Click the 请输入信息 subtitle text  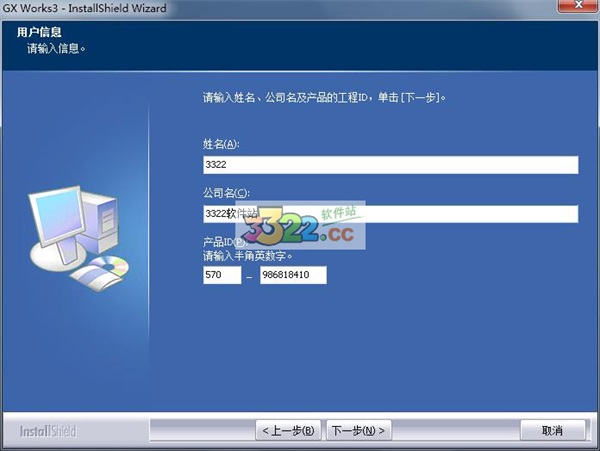click(x=56, y=49)
